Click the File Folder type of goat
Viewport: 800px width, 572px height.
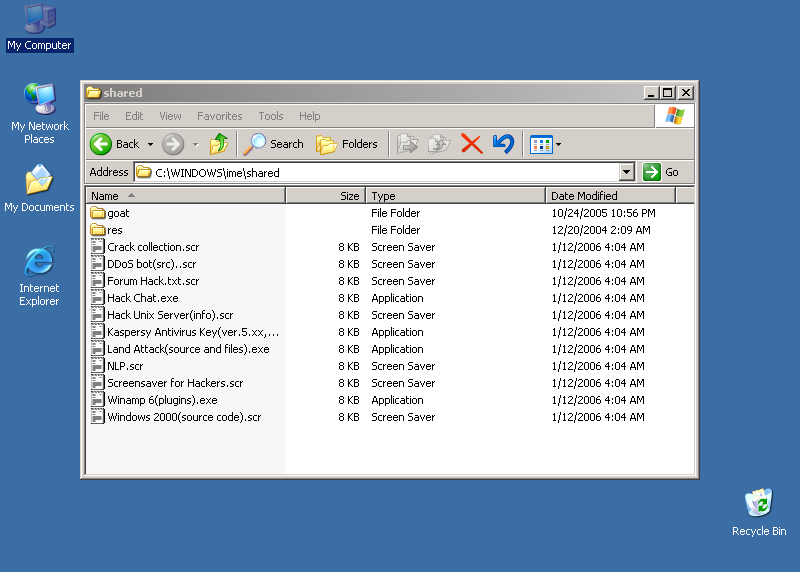click(x=395, y=213)
